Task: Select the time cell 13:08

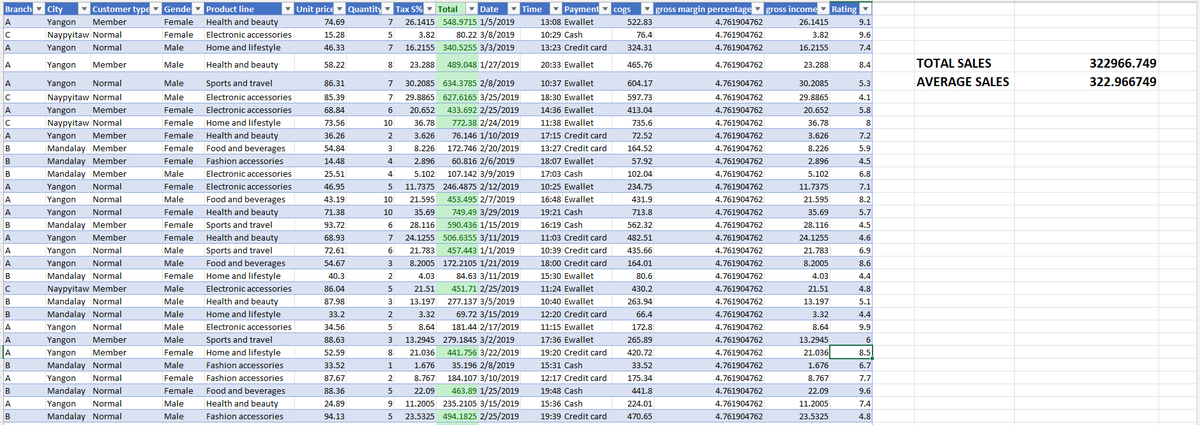Action: tap(542, 21)
